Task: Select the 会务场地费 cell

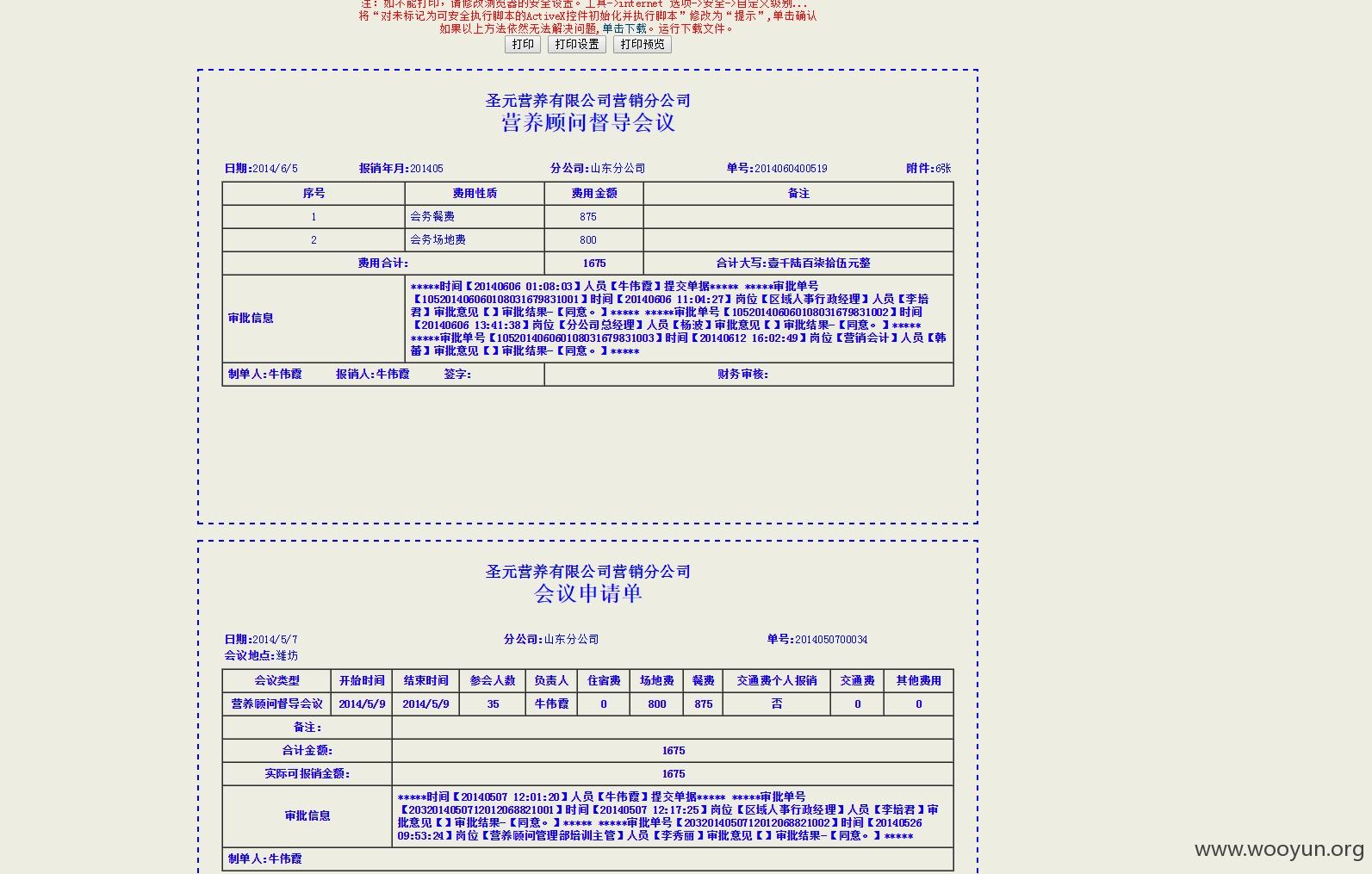Action: (x=475, y=239)
